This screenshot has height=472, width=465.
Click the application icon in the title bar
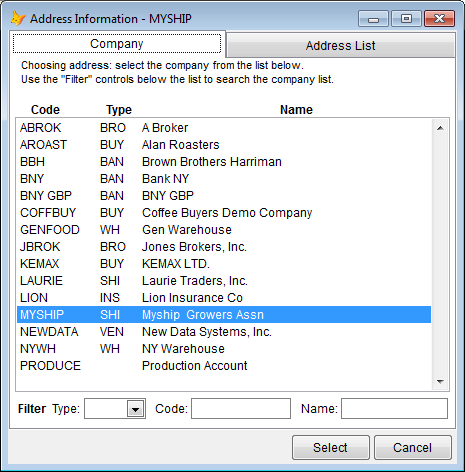click(18, 18)
